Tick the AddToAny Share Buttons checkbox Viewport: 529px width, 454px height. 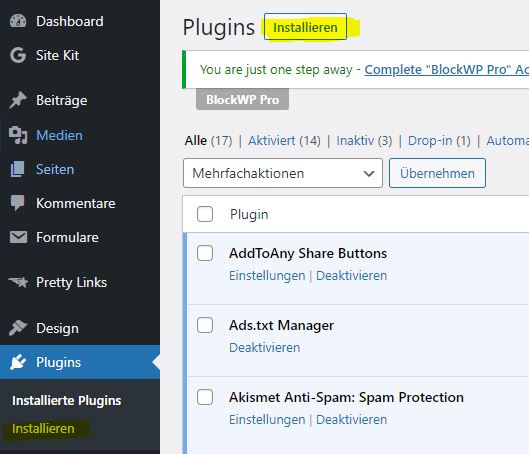(x=205, y=253)
